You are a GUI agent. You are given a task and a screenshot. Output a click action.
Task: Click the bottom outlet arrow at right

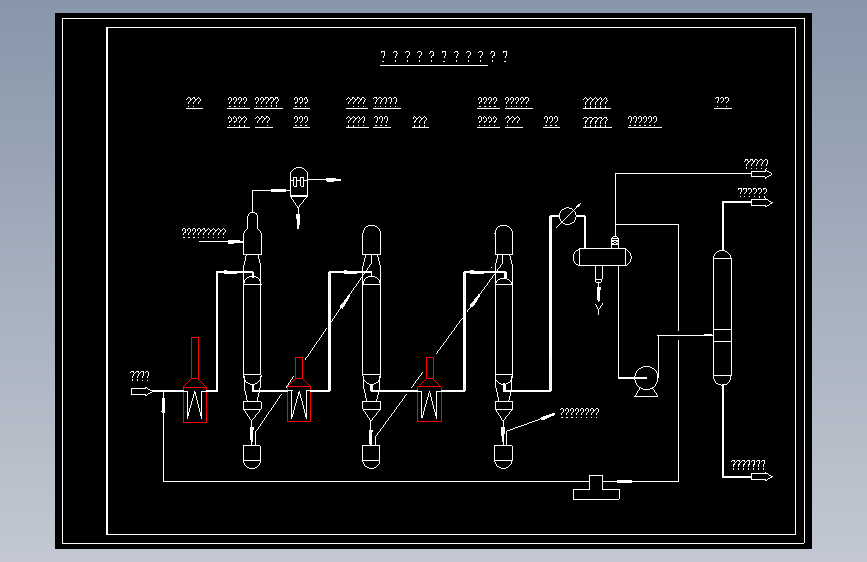click(761, 477)
